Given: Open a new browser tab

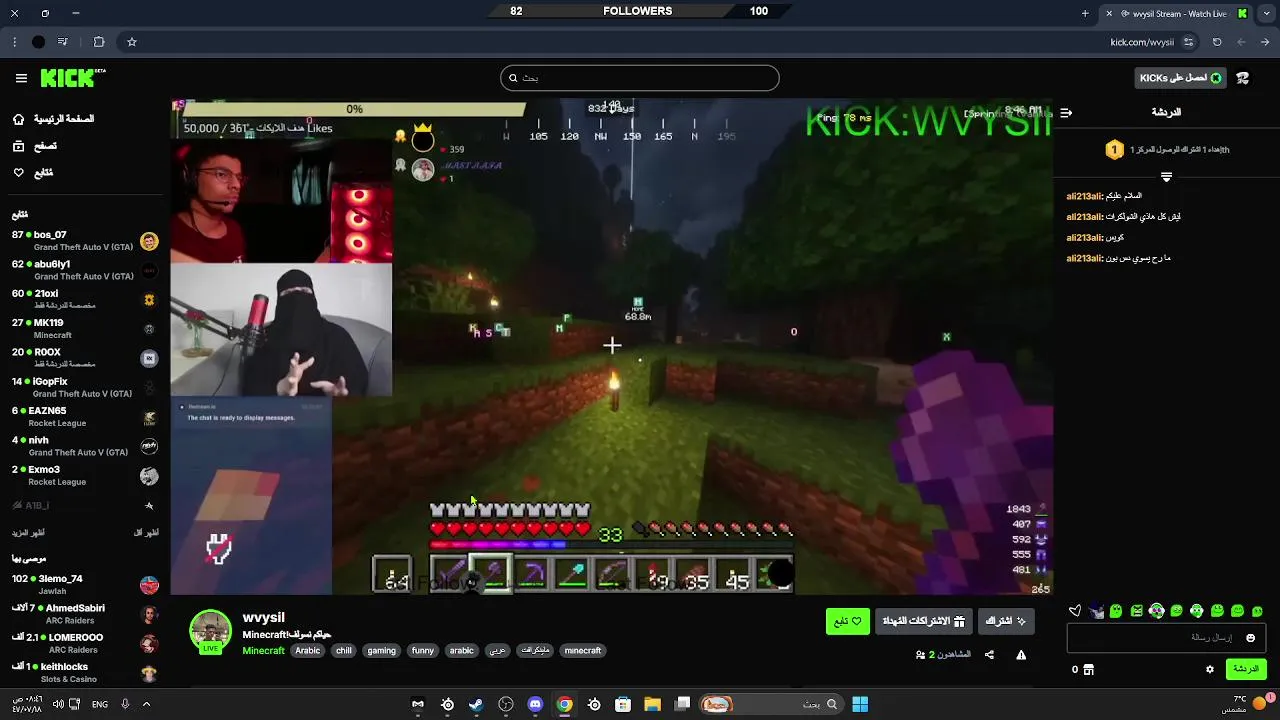Looking at the screenshot, I should [x=1085, y=13].
